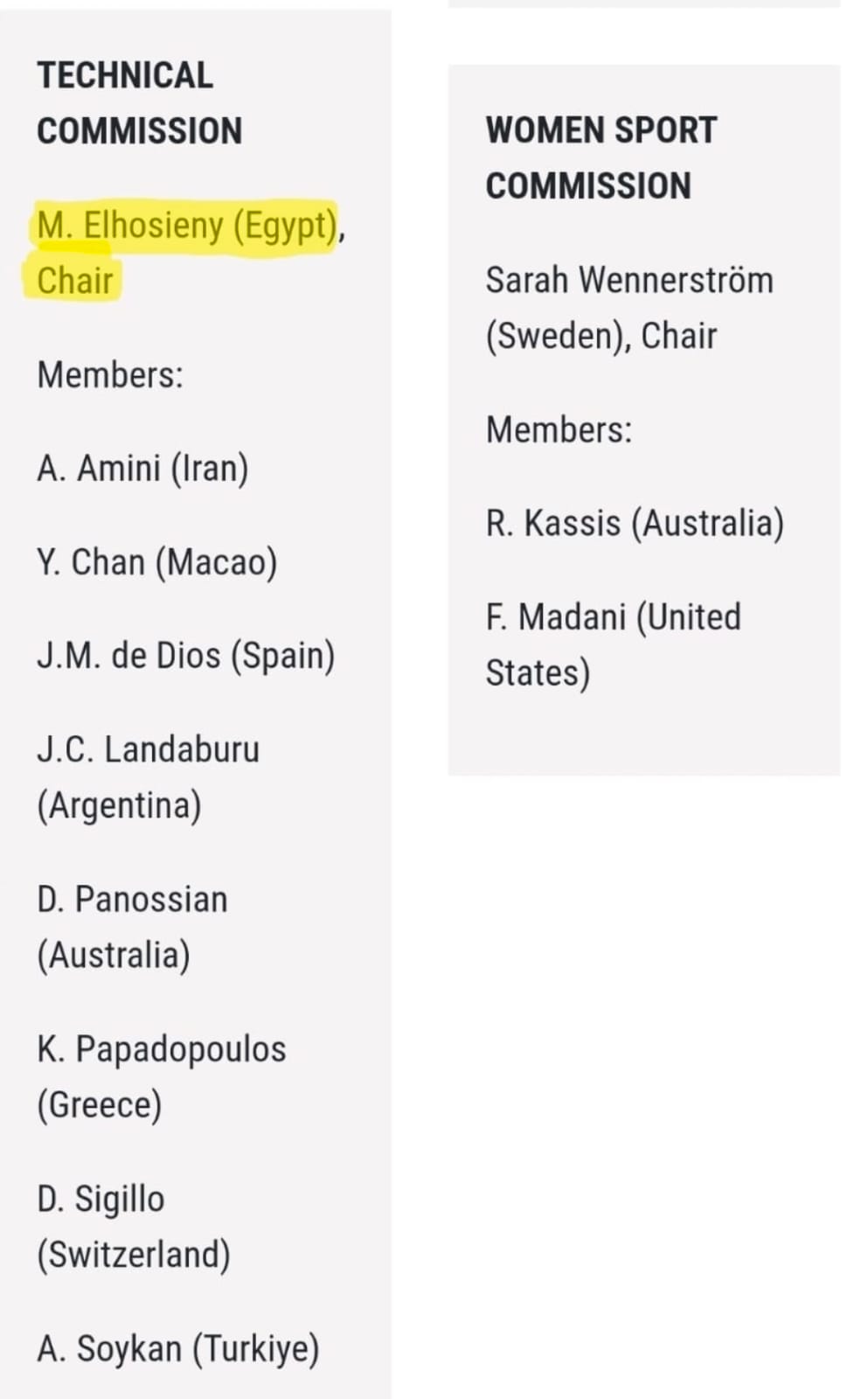
Task: Select A. Soykan (Turkiye) entry
Action: pyautogui.click(x=178, y=1348)
